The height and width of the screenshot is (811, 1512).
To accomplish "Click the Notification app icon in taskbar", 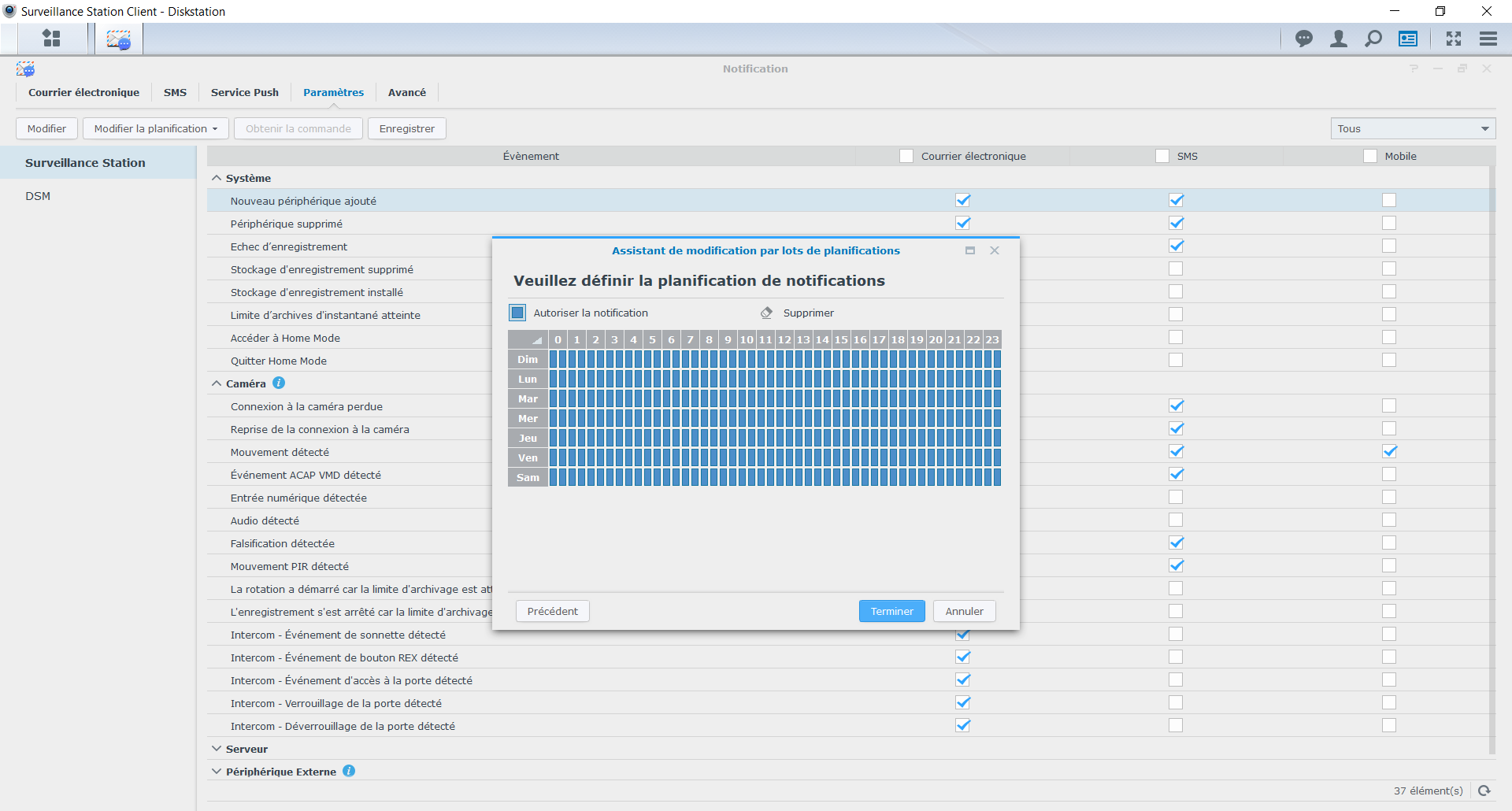I will [x=119, y=39].
